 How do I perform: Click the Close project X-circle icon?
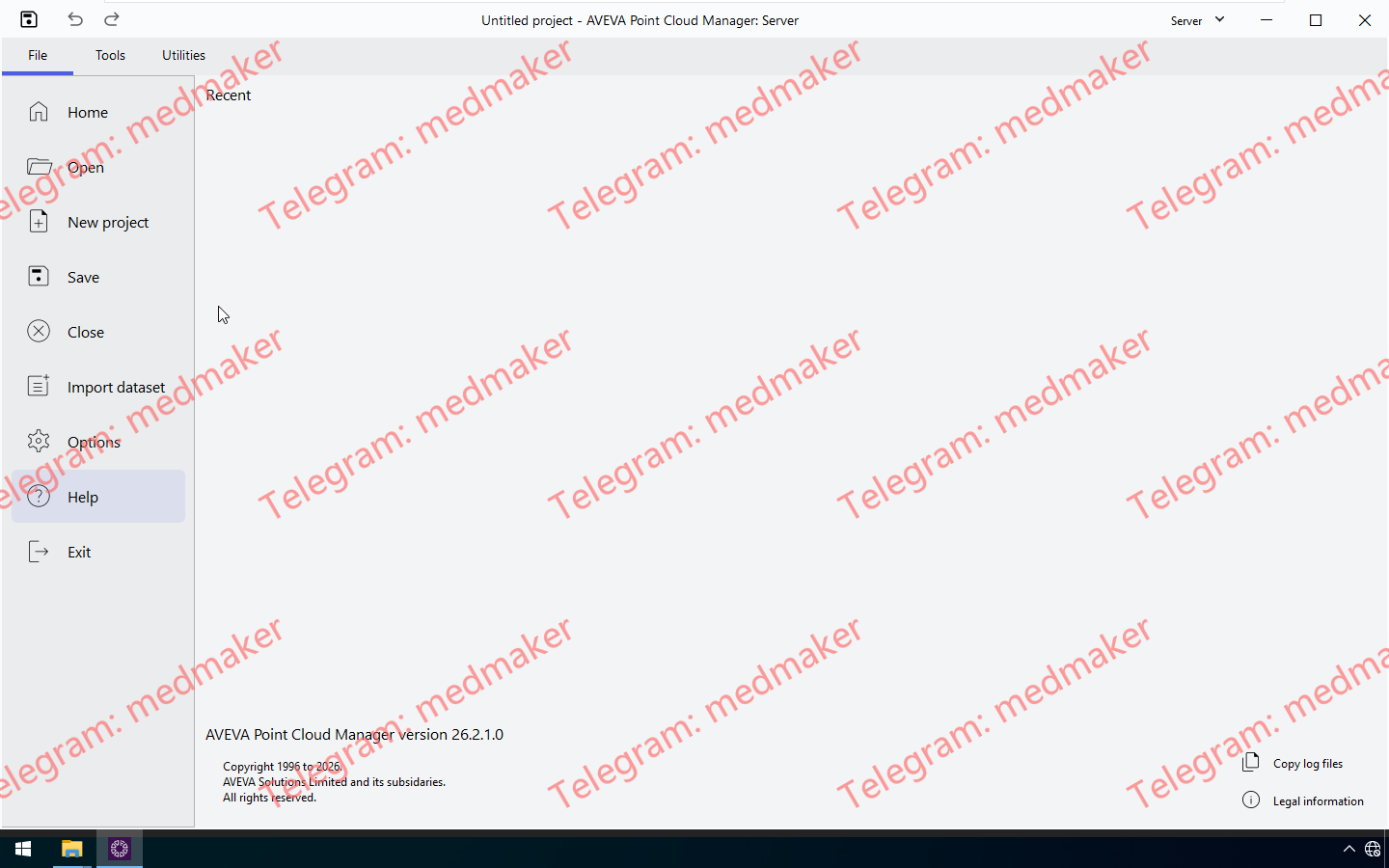[39, 332]
